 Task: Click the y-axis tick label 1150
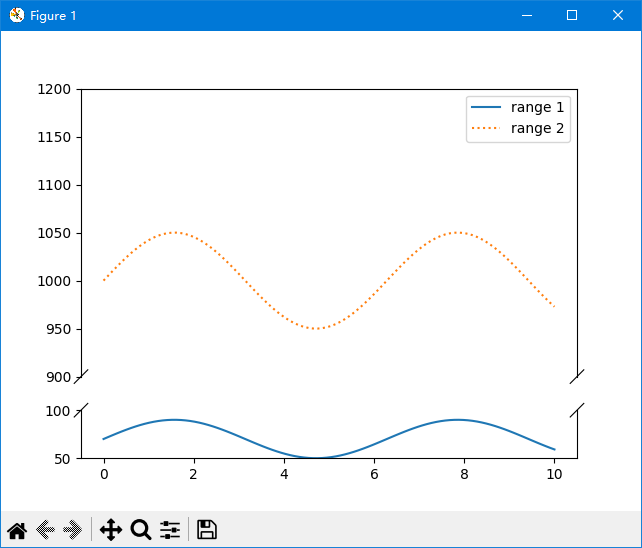(x=54, y=137)
